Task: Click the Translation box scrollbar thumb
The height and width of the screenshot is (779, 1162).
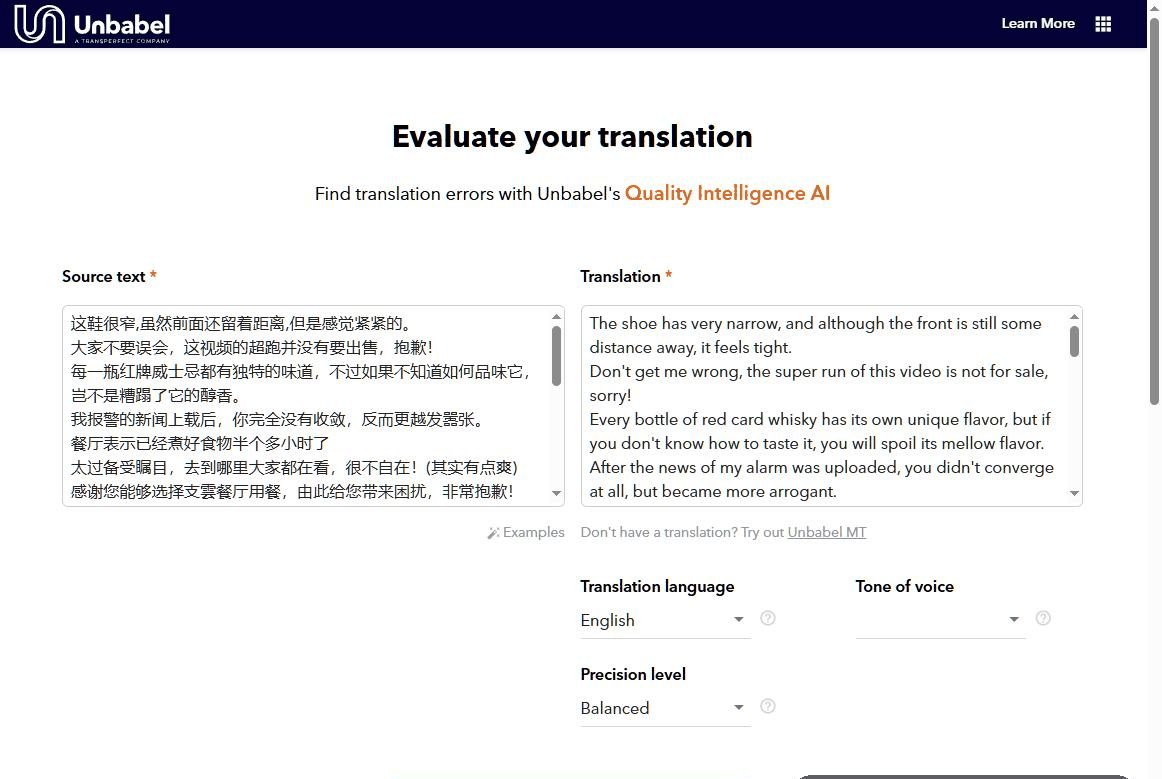Action: pyautogui.click(x=1074, y=342)
